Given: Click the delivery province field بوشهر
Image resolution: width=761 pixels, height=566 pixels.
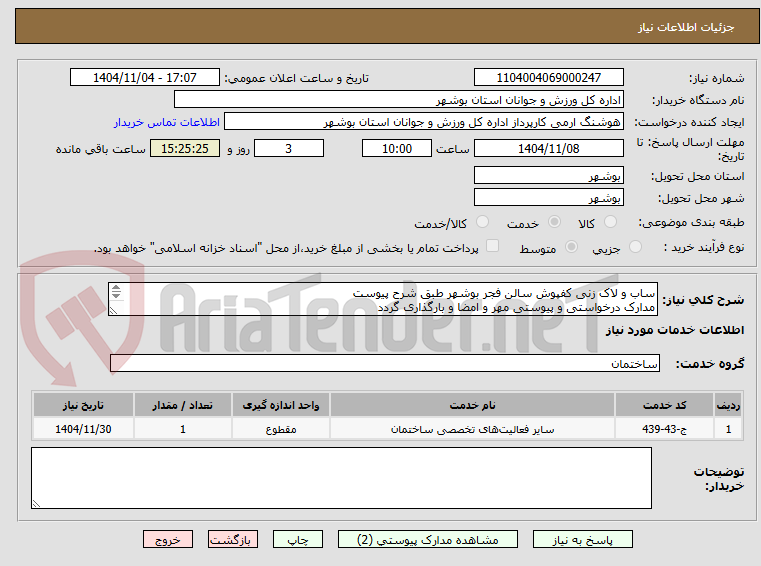Looking at the screenshot, I should click(x=548, y=175).
